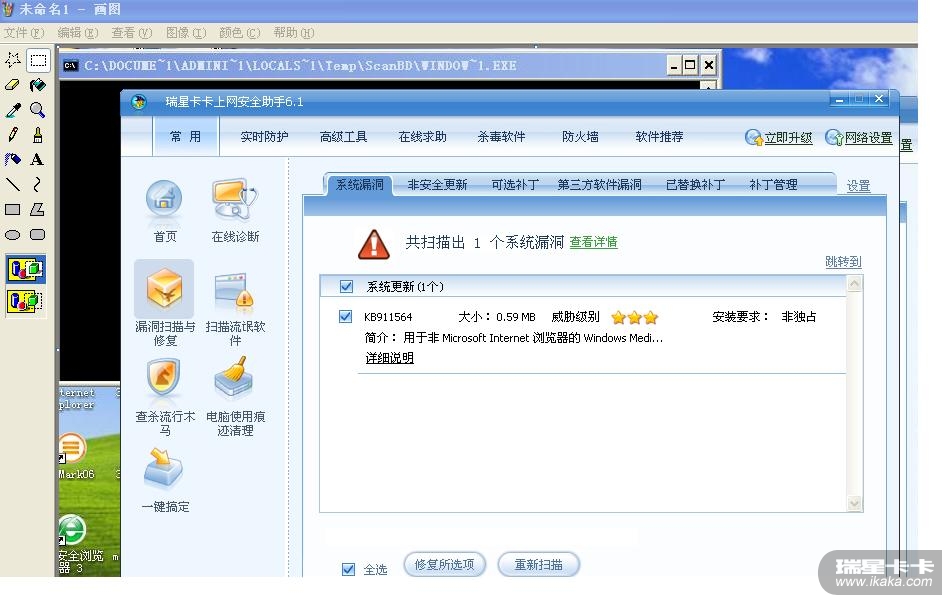The image size is (952, 602).
Task: Click the 一键搞定 one-click fix icon
Action: pyautogui.click(x=165, y=481)
